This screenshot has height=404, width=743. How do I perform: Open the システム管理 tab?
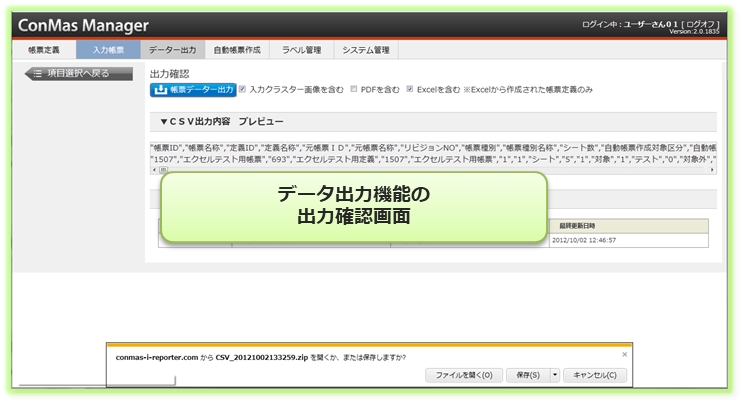pyautogui.click(x=365, y=49)
